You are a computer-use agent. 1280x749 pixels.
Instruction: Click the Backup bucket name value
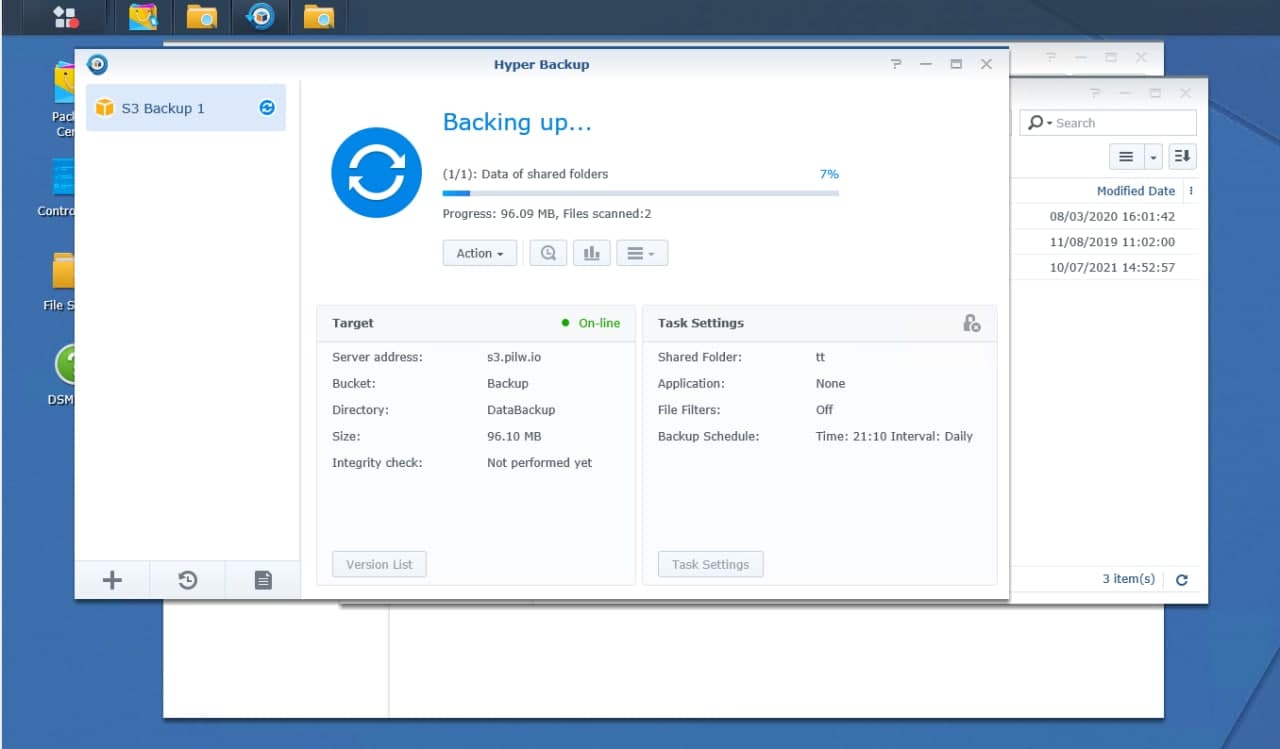tap(507, 384)
